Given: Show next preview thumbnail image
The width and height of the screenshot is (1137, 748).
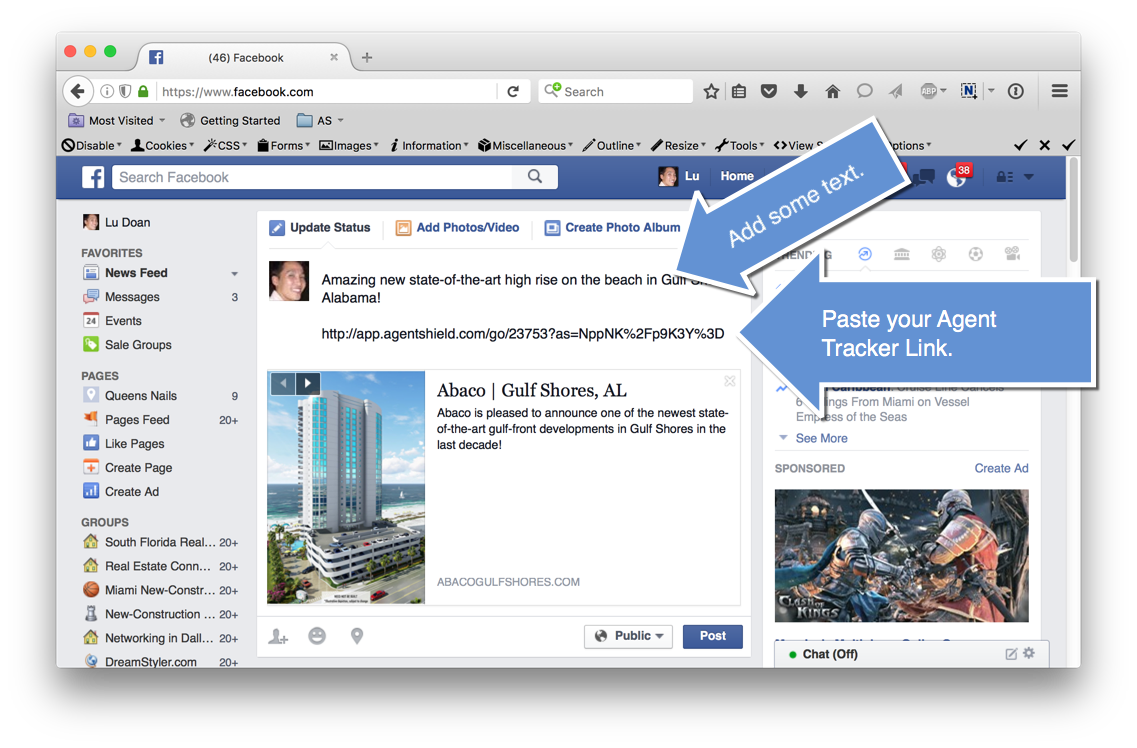Looking at the screenshot, I should [x=307, y=383].
